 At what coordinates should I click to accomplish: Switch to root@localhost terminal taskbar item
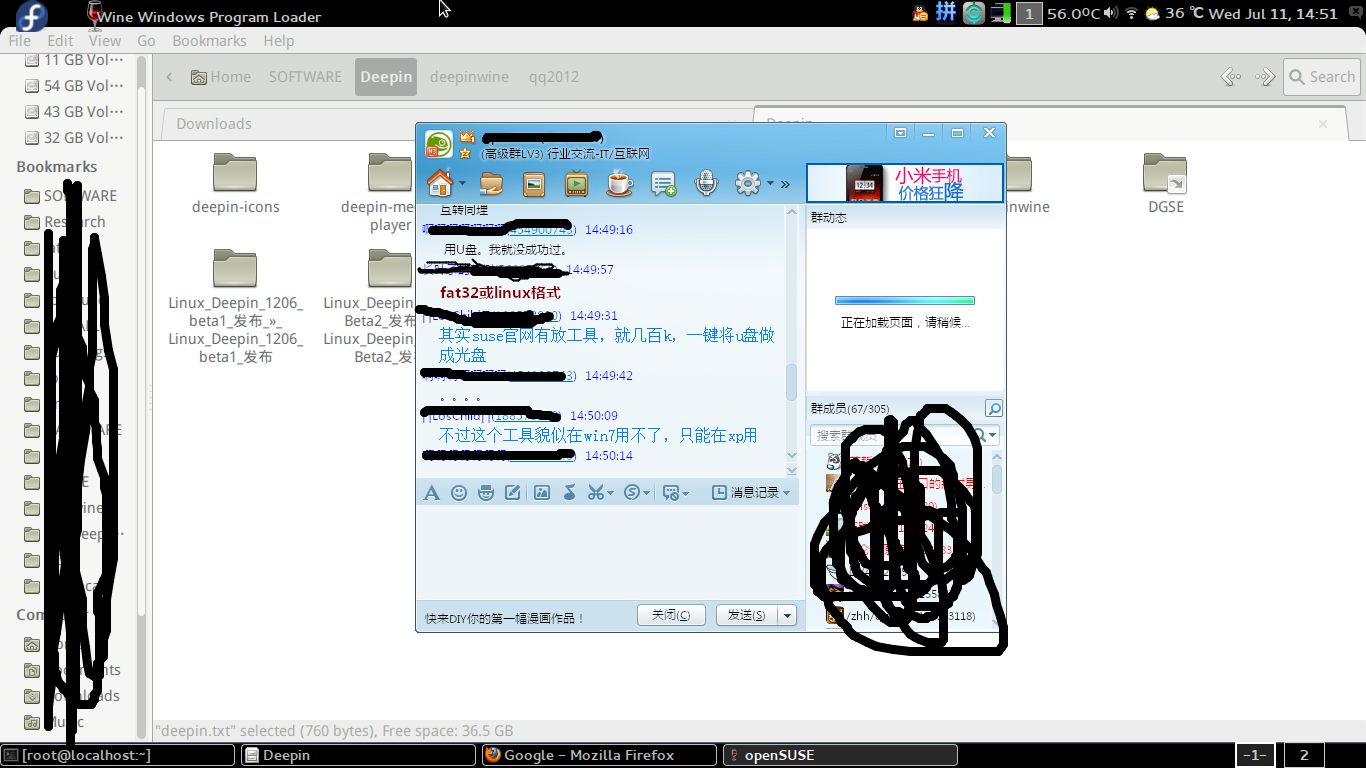click(118, 755)
